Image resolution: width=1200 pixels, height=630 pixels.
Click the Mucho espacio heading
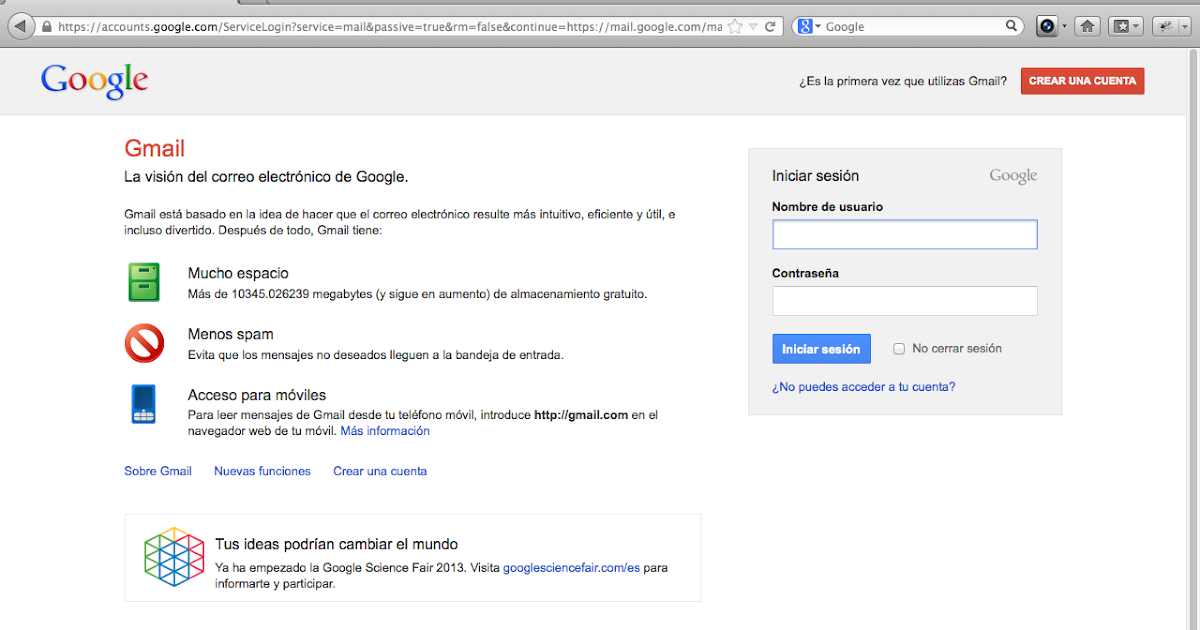point(238,273)
